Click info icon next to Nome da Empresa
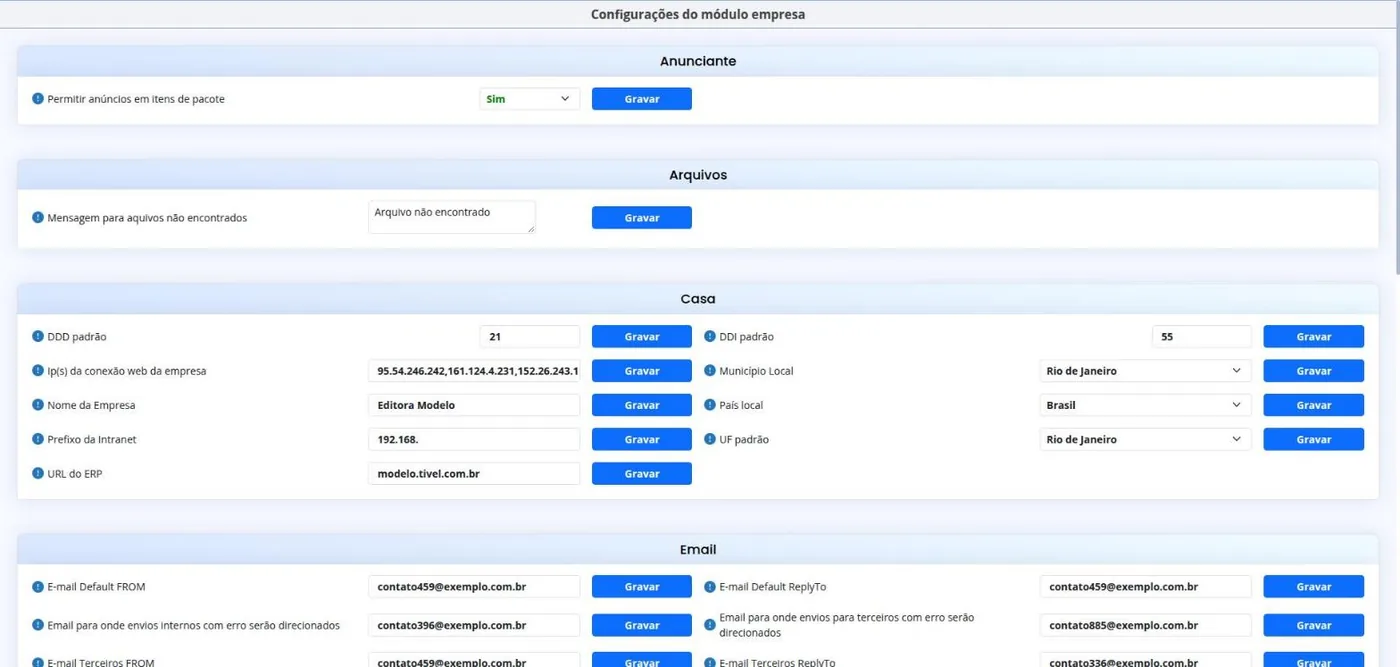 pos(38,405)
